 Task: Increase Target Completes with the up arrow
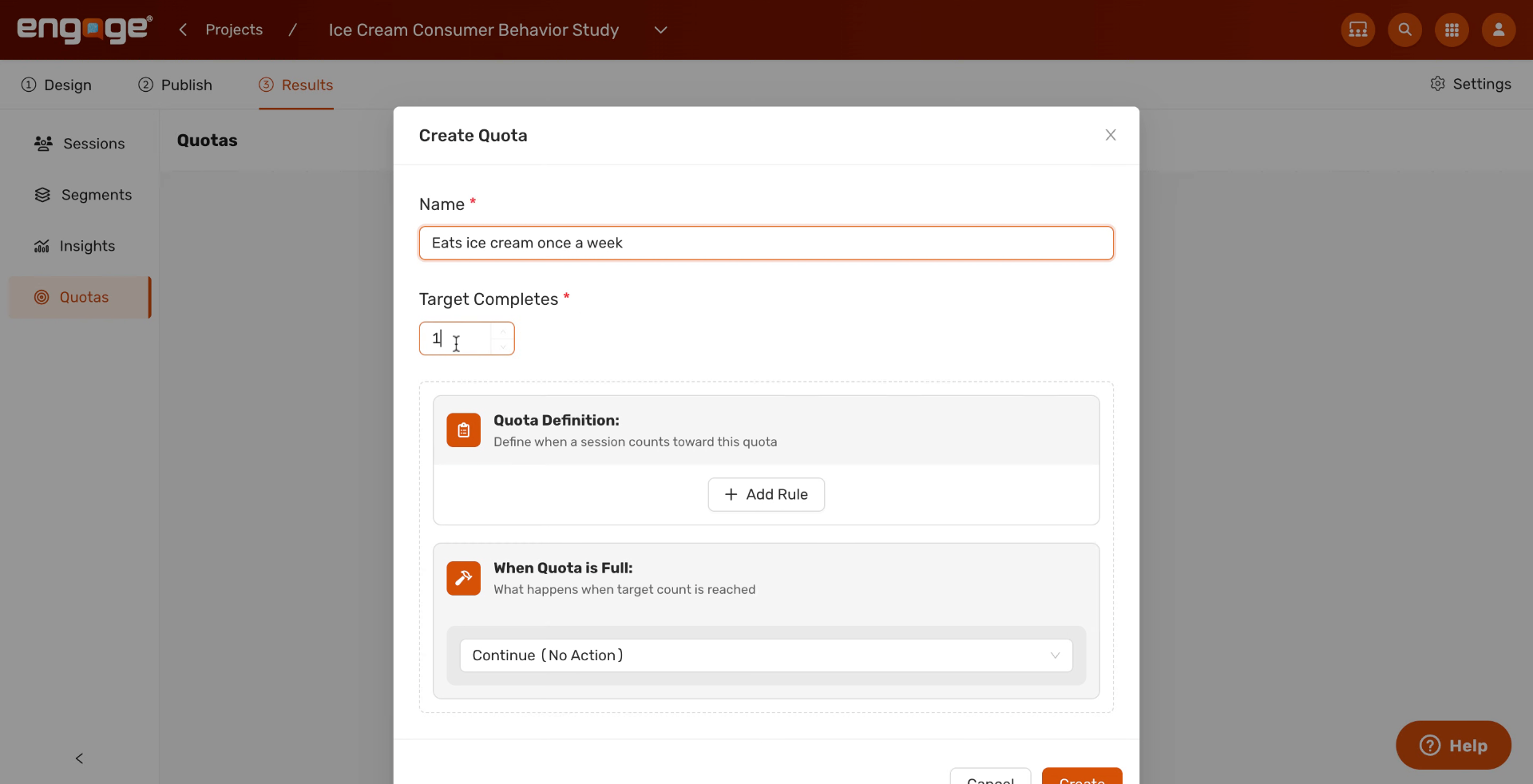[503, 331]
